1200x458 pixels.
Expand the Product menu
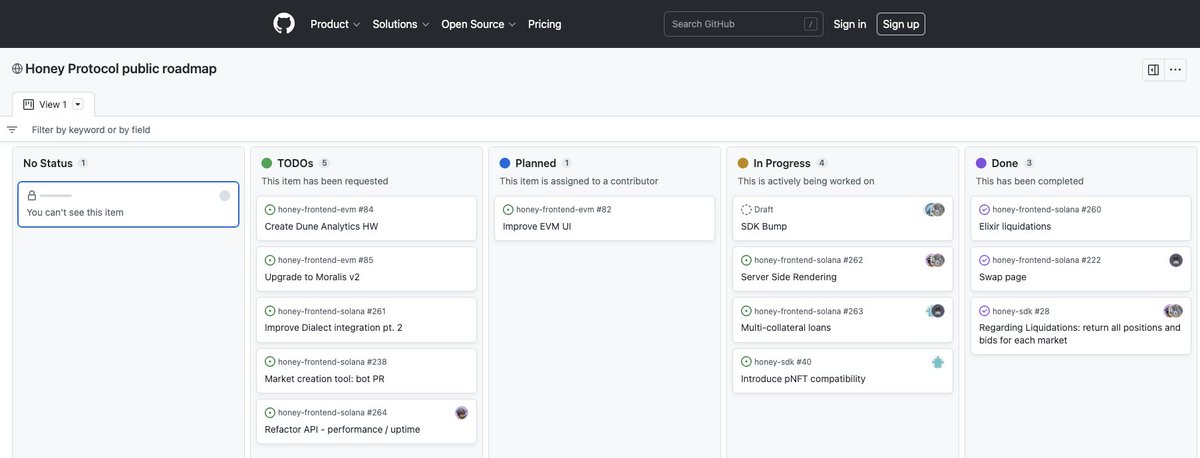(x=335, y=24)
